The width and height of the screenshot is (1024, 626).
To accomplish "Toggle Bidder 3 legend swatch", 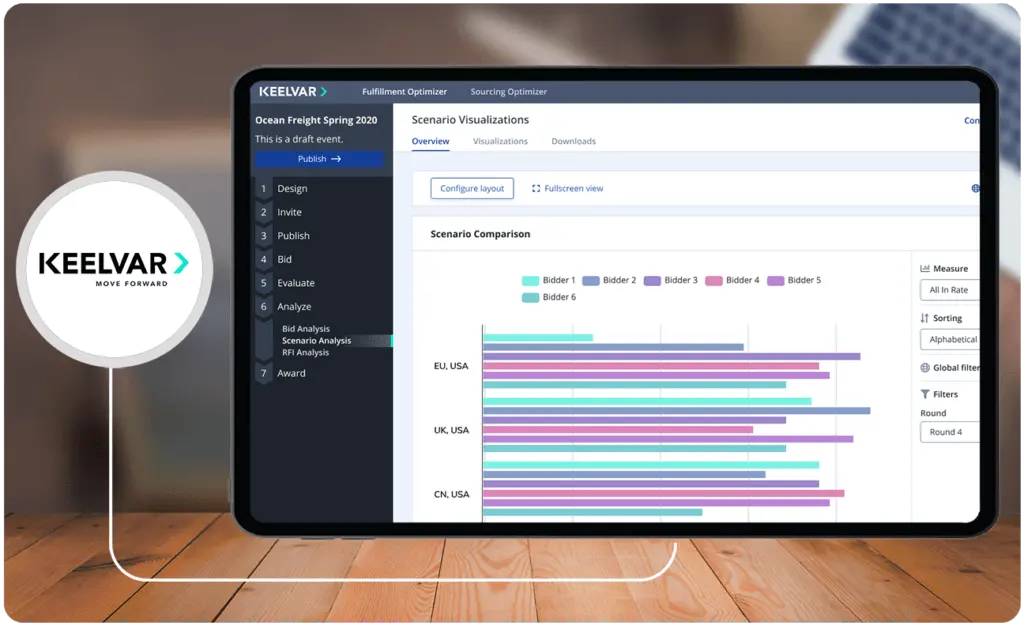I will [x=652, y=281].
